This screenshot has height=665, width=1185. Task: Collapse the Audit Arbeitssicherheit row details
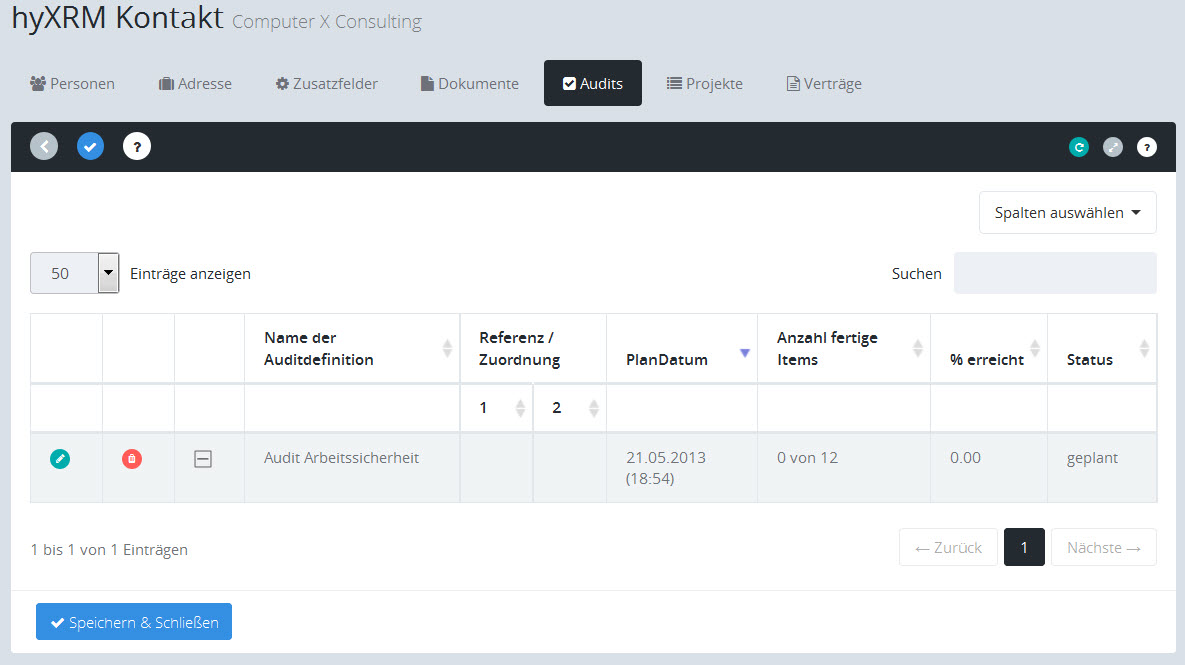pos(203,459)
